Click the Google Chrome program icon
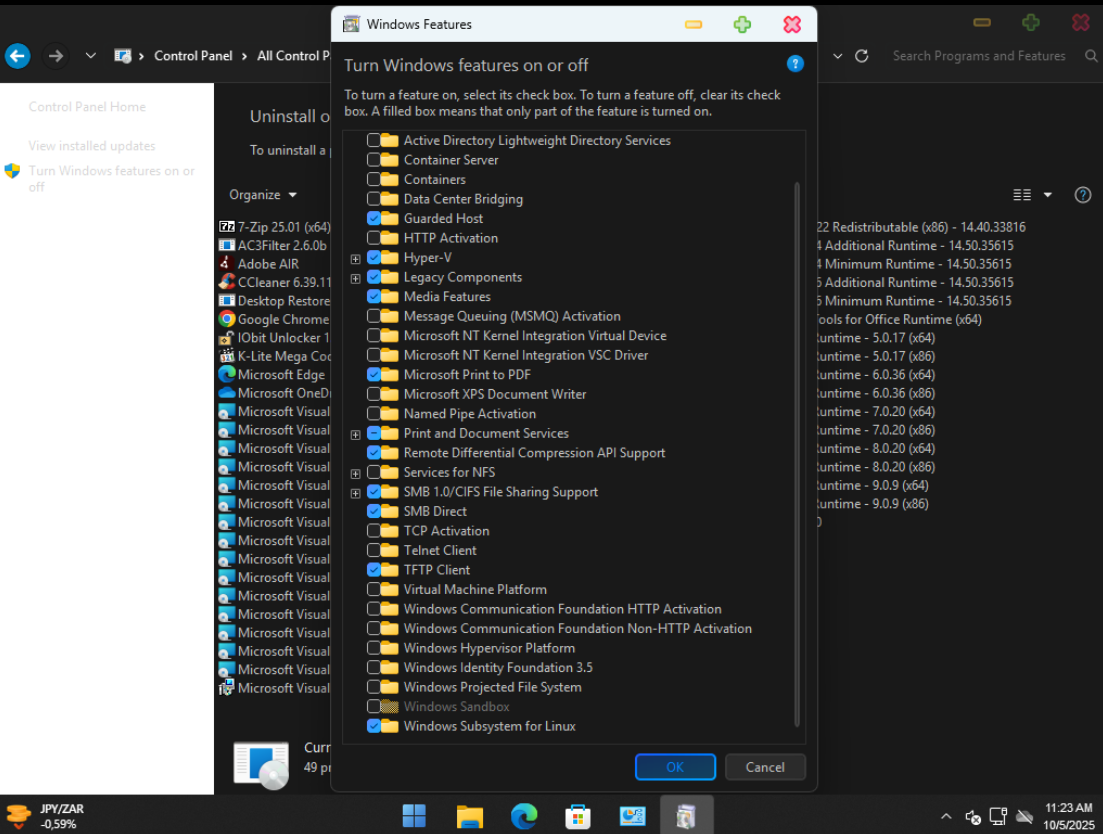Viewport: 1103px width, 834px height. pos(227,319)
